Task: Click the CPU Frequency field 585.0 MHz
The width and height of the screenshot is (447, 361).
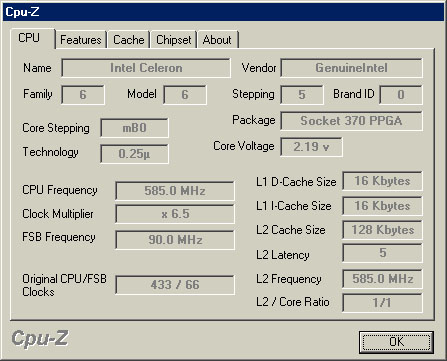Action: (175, 191)
